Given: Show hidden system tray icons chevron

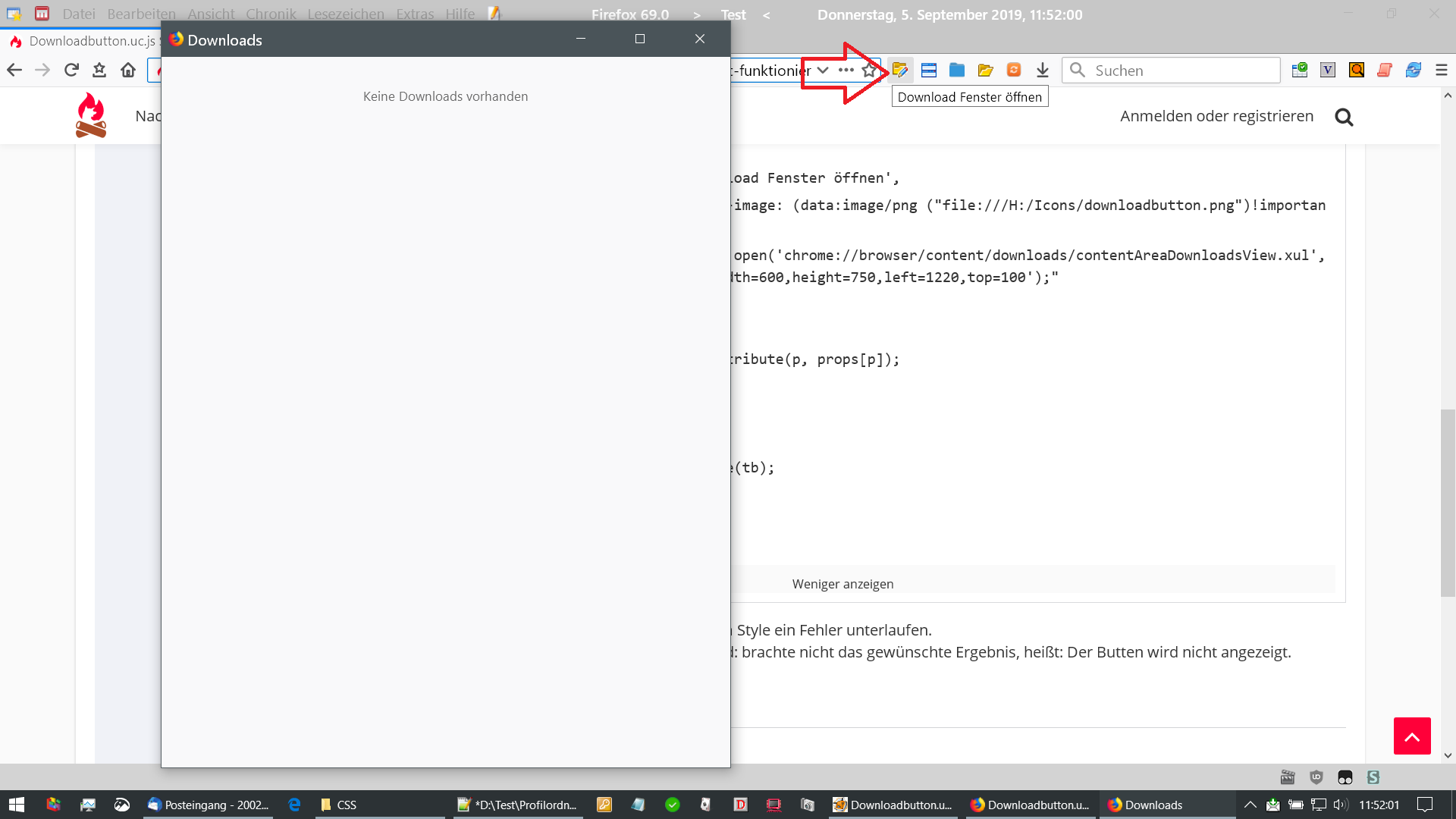Looking at the screenshot, I should 1250,805.
